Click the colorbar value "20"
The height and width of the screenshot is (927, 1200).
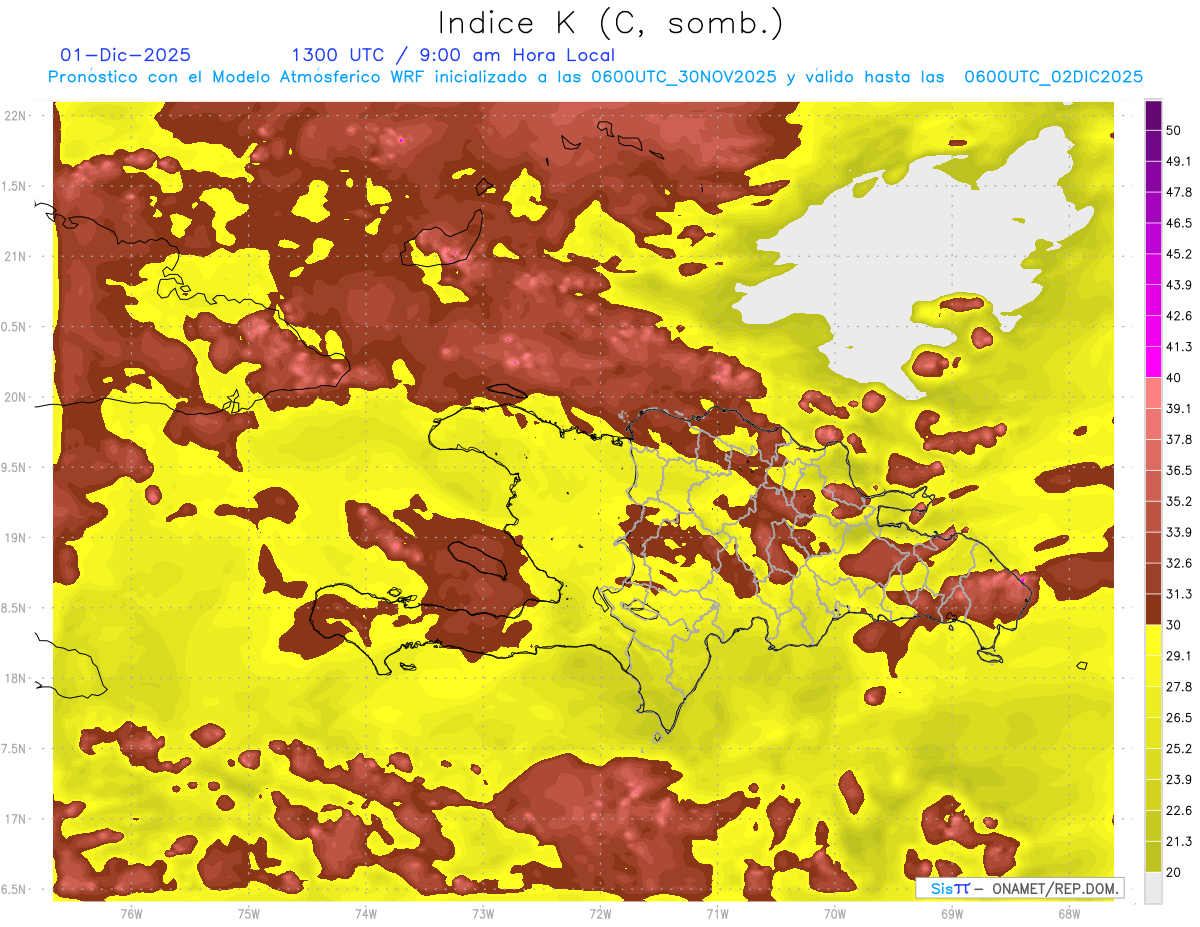(x=1175, y=872)
